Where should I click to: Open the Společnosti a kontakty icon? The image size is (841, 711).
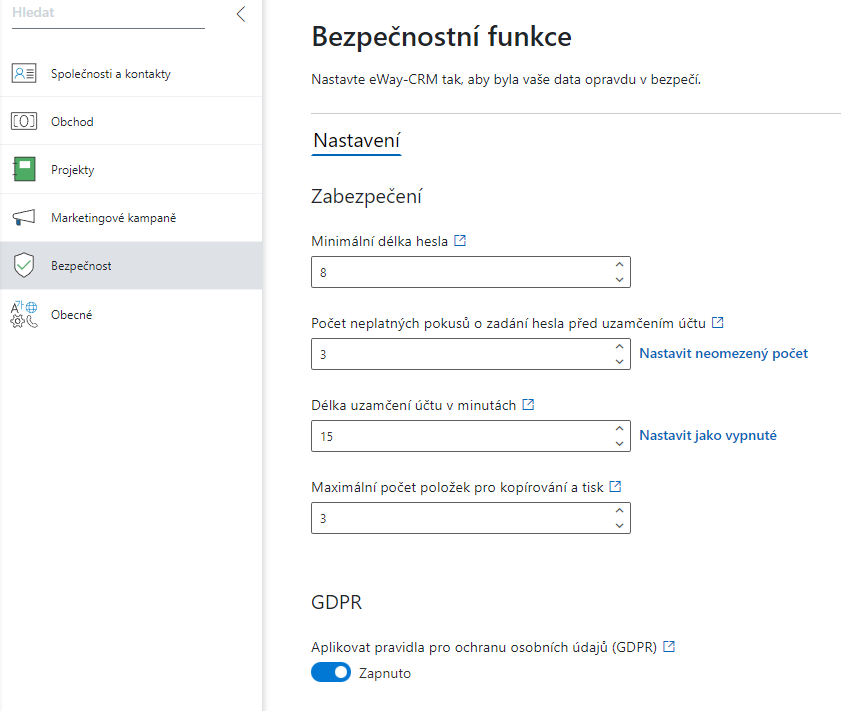(x=24, y=73)
